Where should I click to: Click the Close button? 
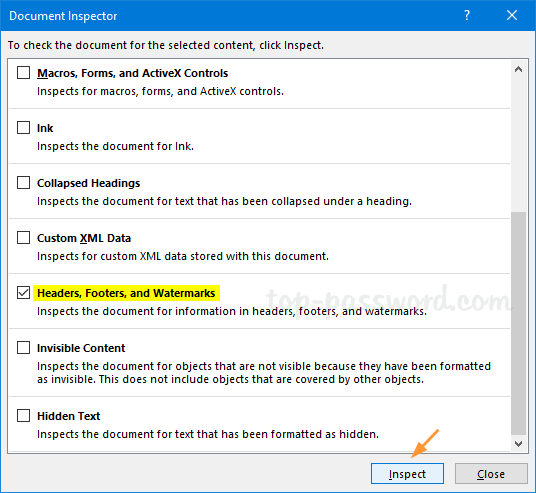pyautogui.click(x=491, y=474)
